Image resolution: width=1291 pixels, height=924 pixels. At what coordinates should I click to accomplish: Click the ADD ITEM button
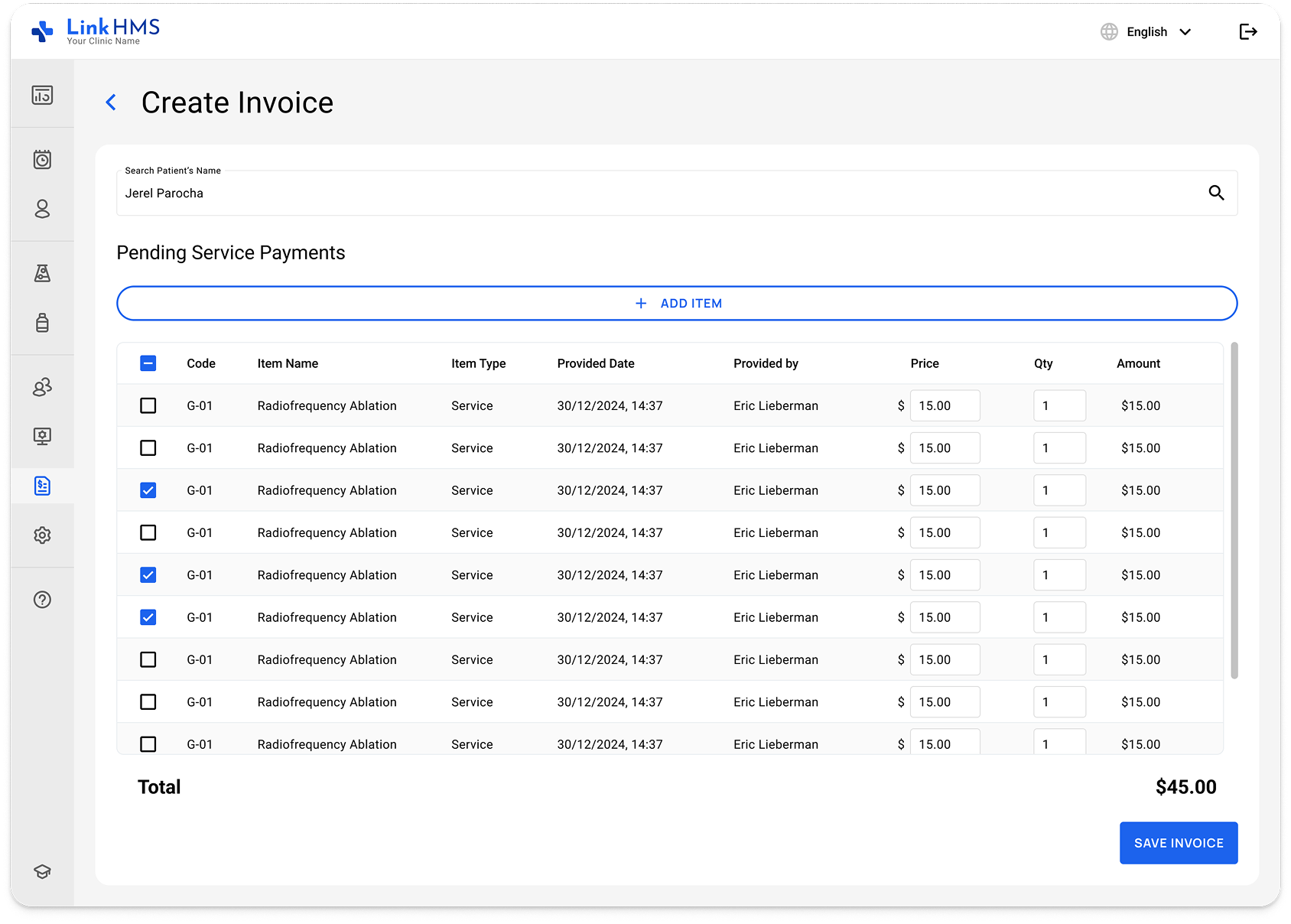coord(677,304)
